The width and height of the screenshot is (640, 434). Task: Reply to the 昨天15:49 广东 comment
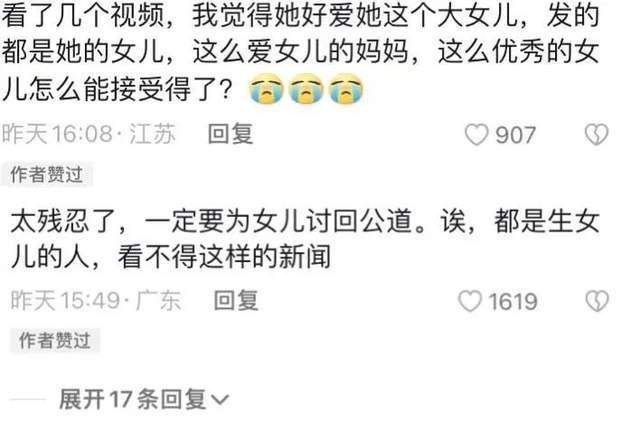click(236, 300)
